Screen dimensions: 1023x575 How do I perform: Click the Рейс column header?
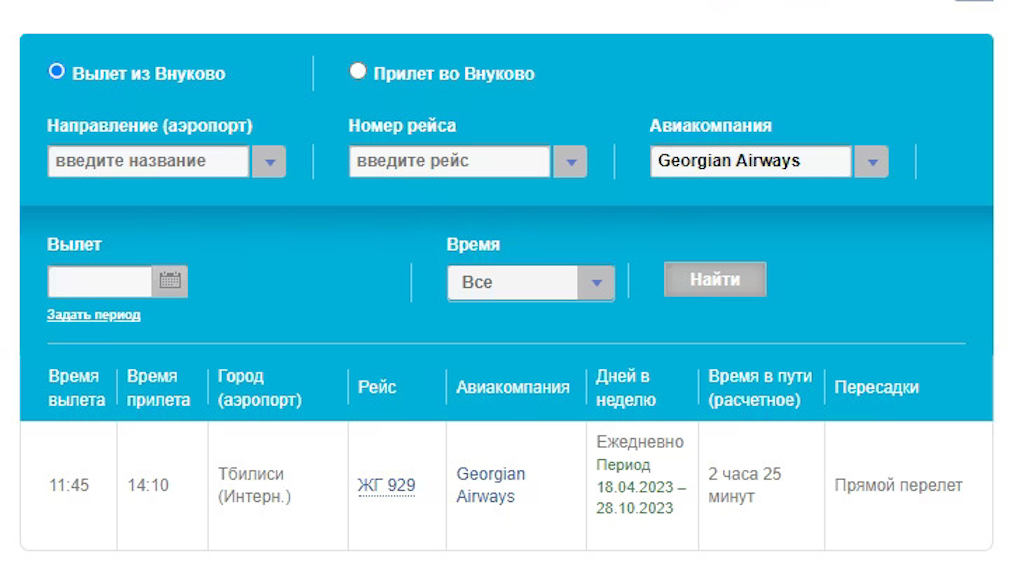click(x=377, y=387)
